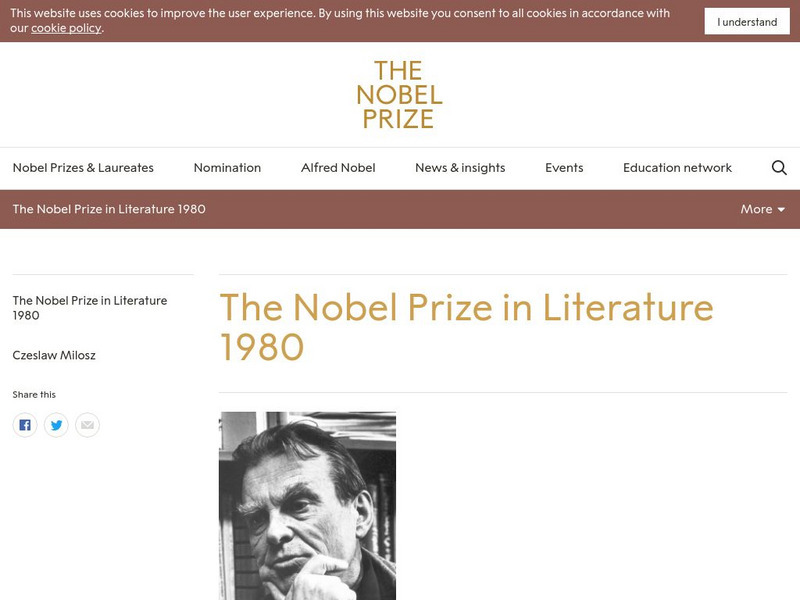Open Education network menu item
Screen dimensions: 800x600
tap(677, 168)
